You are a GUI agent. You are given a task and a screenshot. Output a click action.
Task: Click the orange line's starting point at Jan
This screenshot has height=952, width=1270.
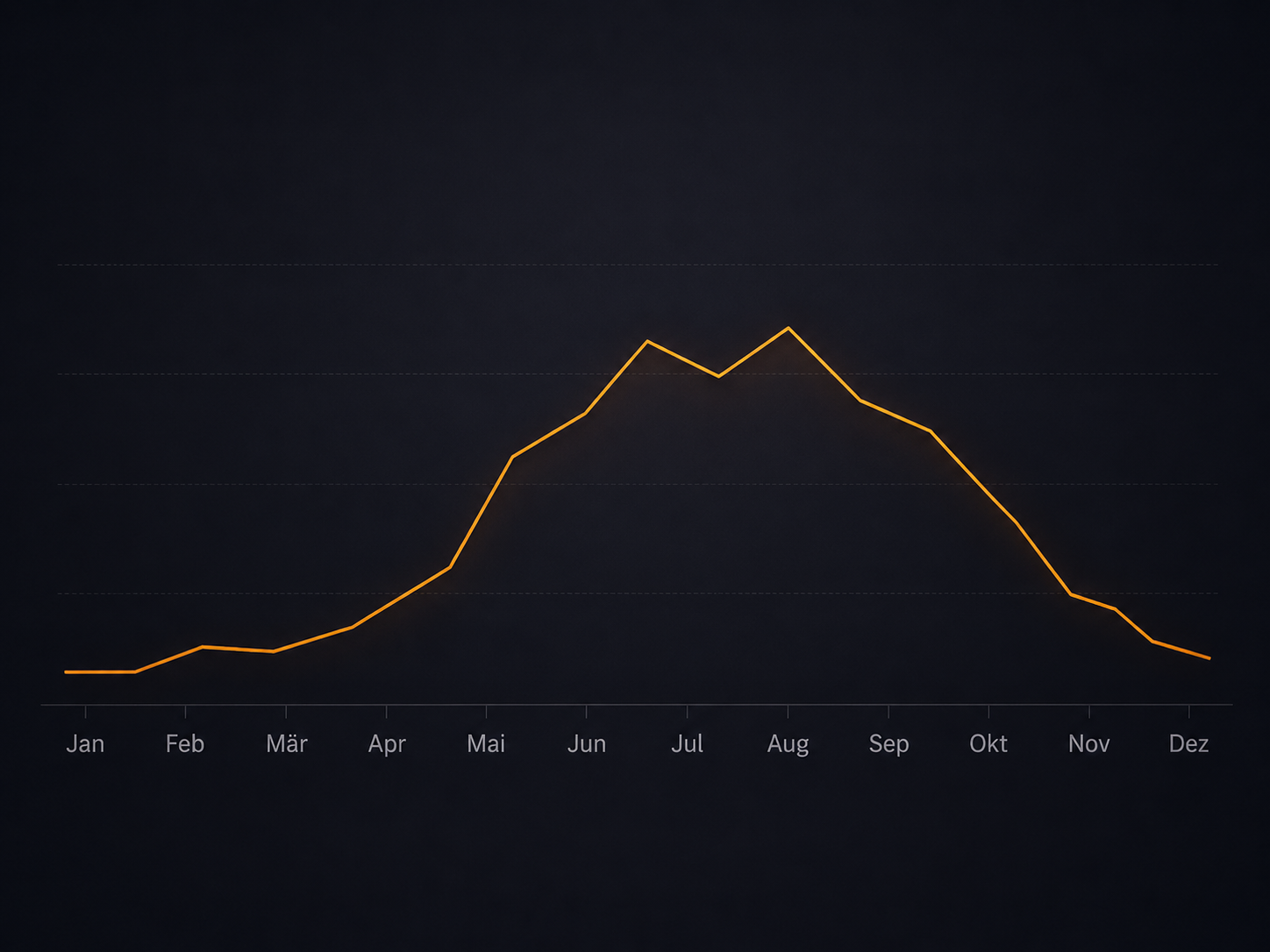(x=66, y=671)
